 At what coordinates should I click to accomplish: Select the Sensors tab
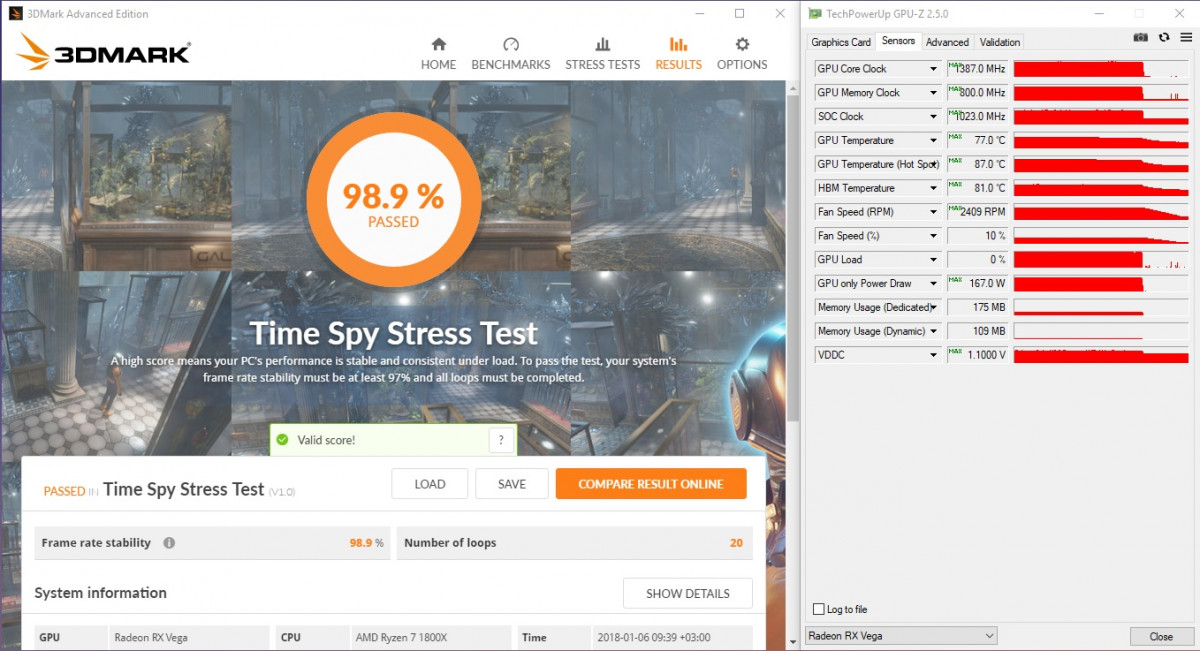pyautogui.click(x=898, y=41)
